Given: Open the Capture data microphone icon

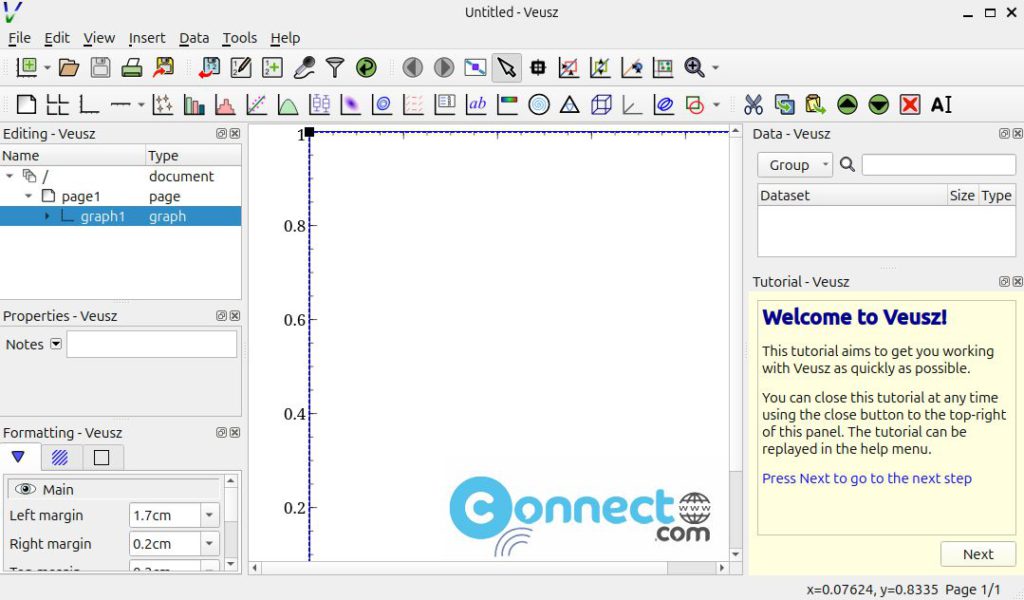Looking at the screenshot, I should pos(303,68).
